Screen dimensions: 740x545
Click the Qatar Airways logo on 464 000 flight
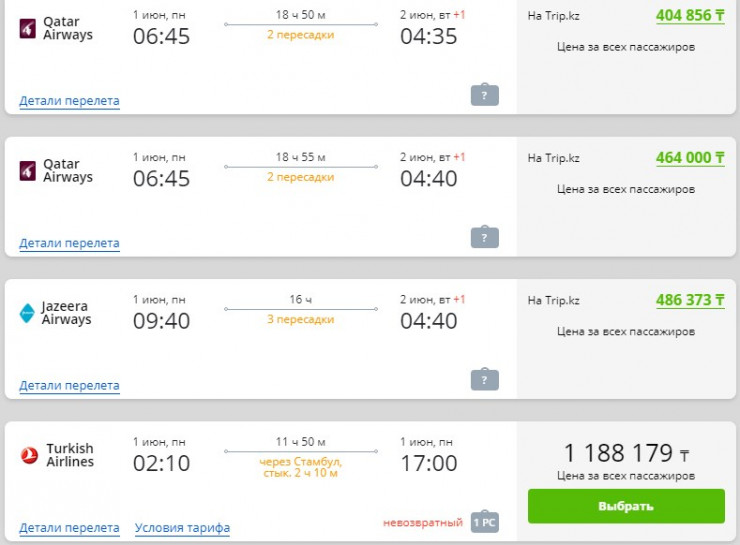tap(27, 171)
